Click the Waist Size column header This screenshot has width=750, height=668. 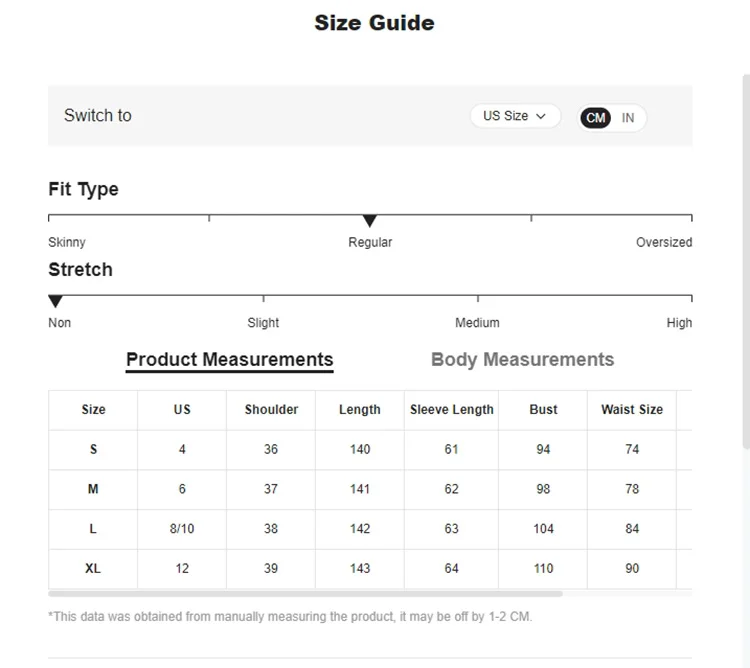tap(631, 410)
